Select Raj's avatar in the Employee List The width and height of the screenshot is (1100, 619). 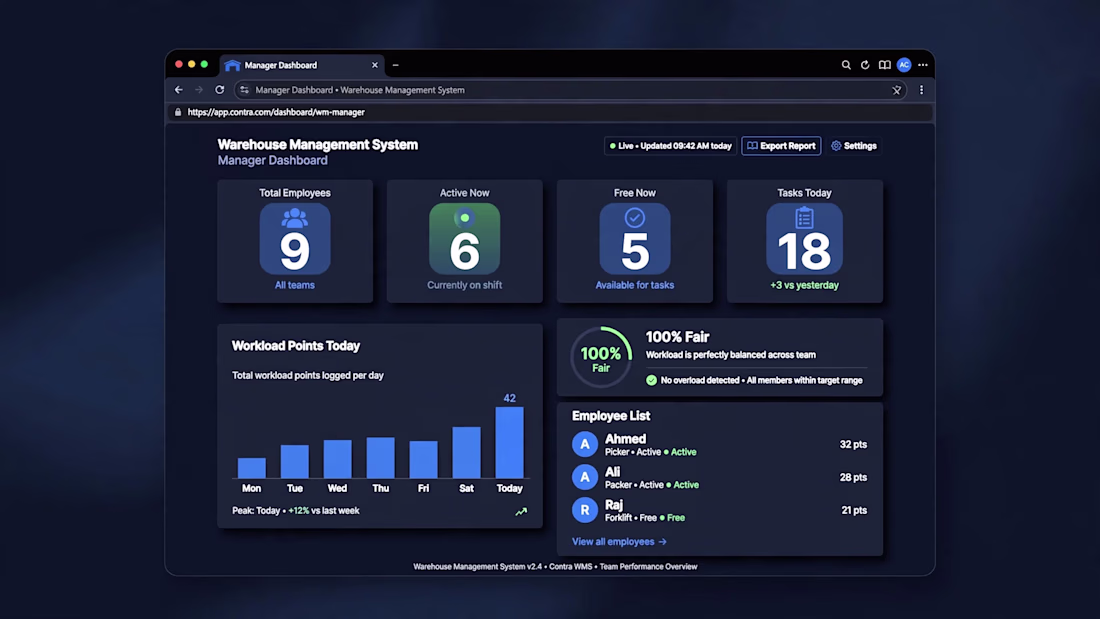click(x=584, y=510)
